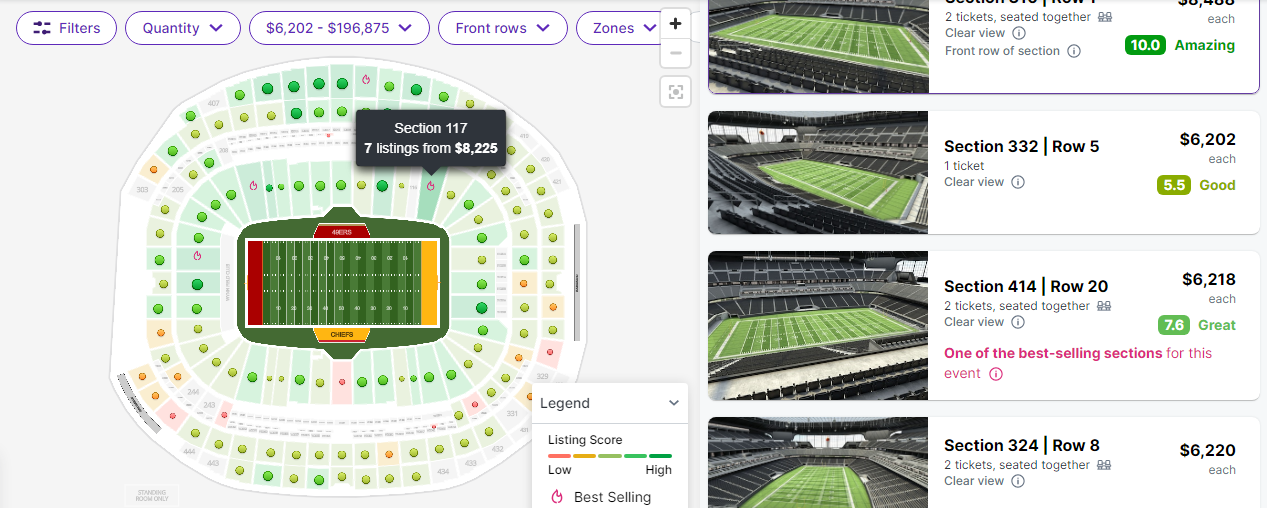1267x508 pixels.
Task: Zoom in on the stadium map
Action: [676, 23]
